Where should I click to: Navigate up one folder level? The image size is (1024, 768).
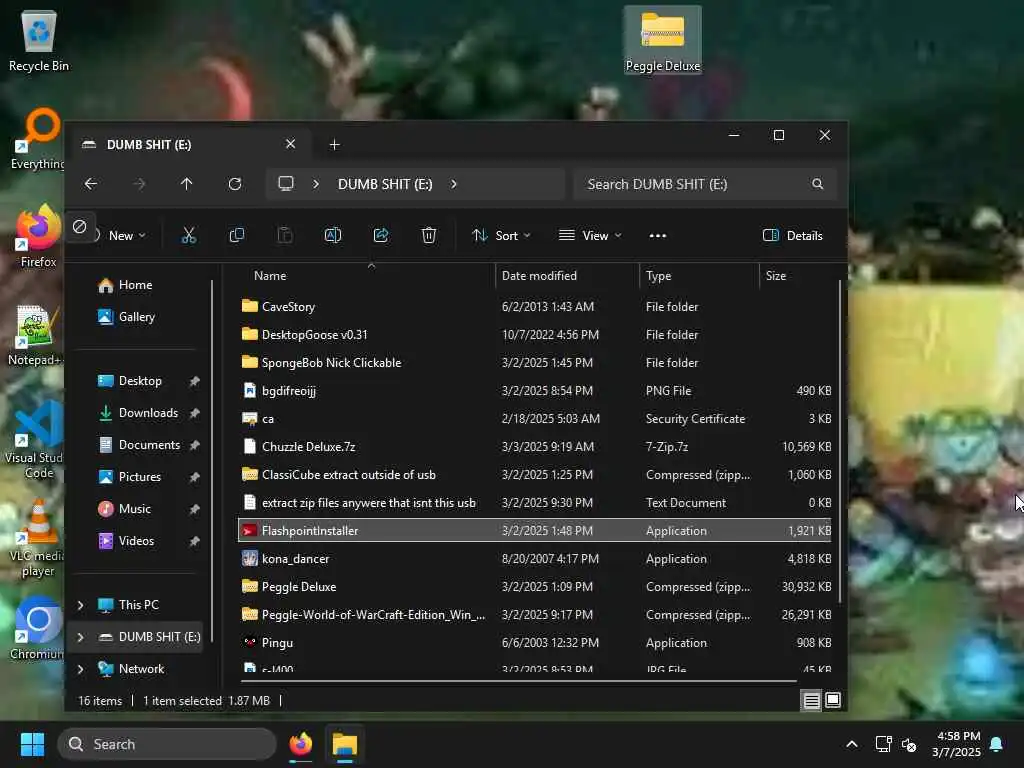(187, 184)
